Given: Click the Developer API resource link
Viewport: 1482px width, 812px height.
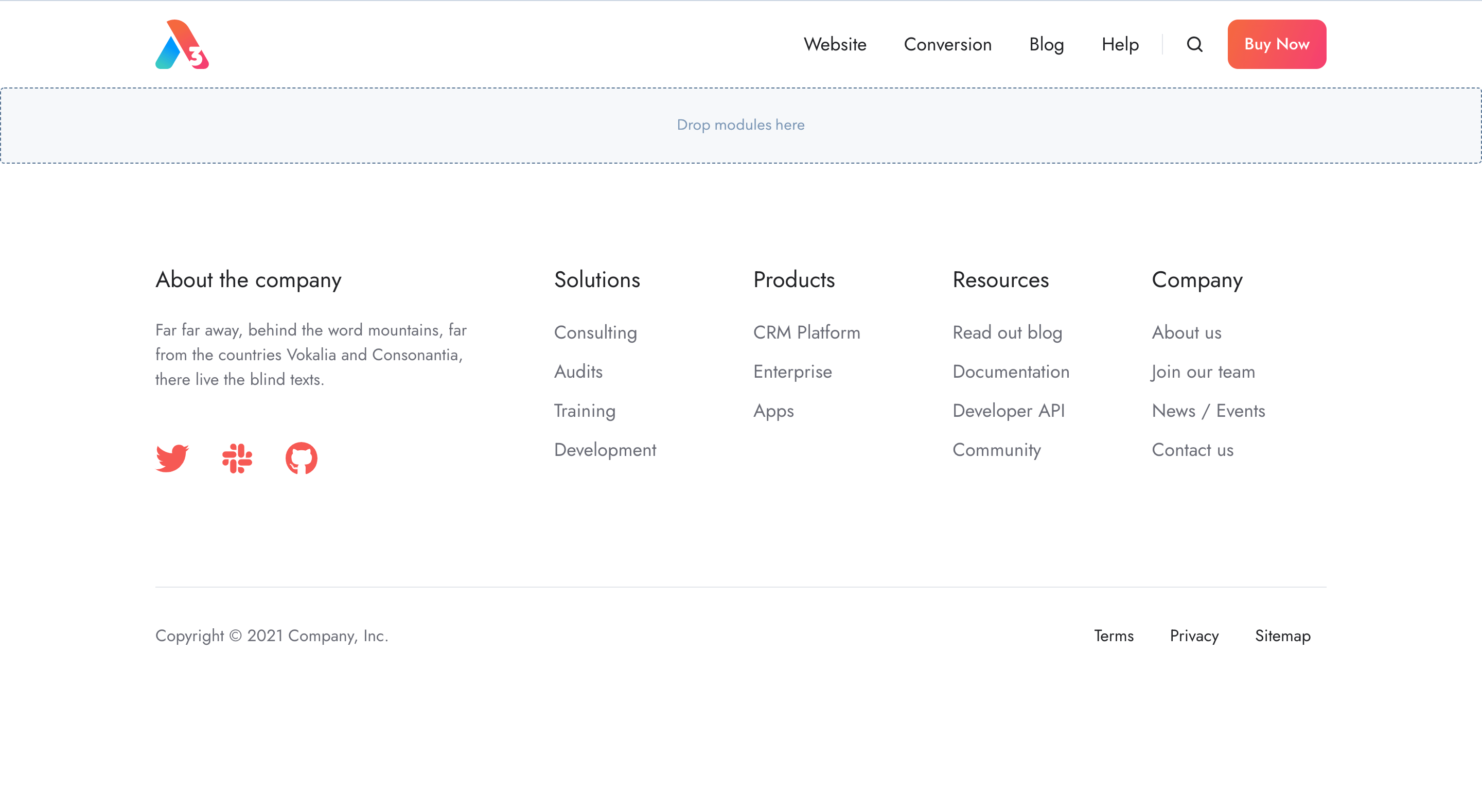Looking at the screenshot, I should pos(1008,411).
